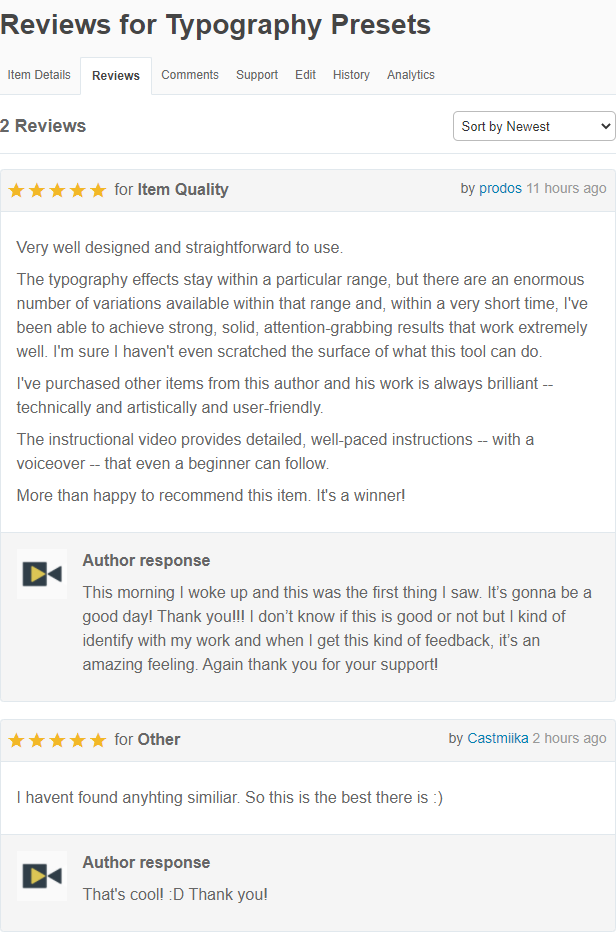This screenshot has height=934, width=616.
Task: Select the Edit tab
Action: [x=305, y=75]
